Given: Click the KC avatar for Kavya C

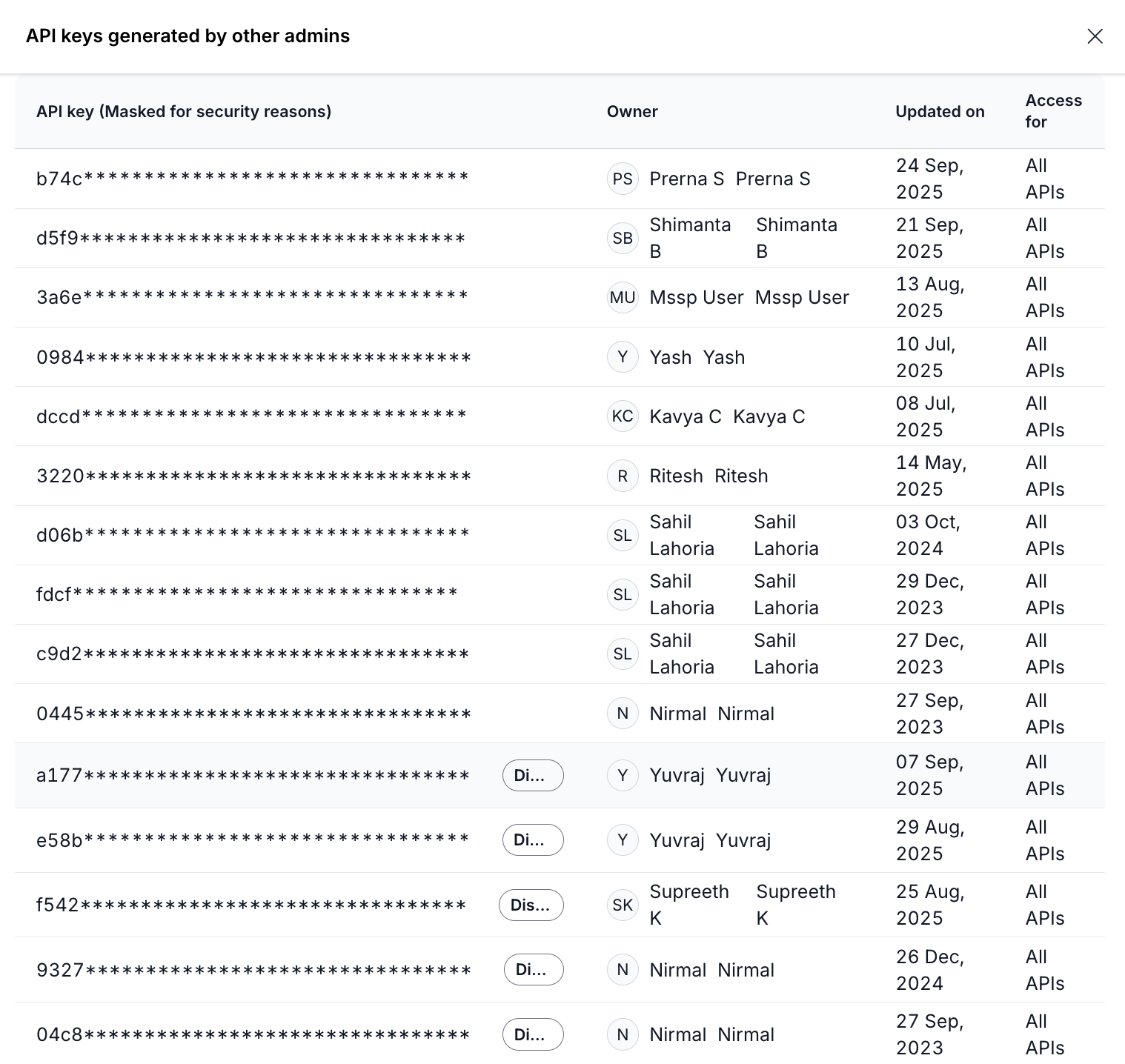Looking at the screenshot, I should point(623,416).
